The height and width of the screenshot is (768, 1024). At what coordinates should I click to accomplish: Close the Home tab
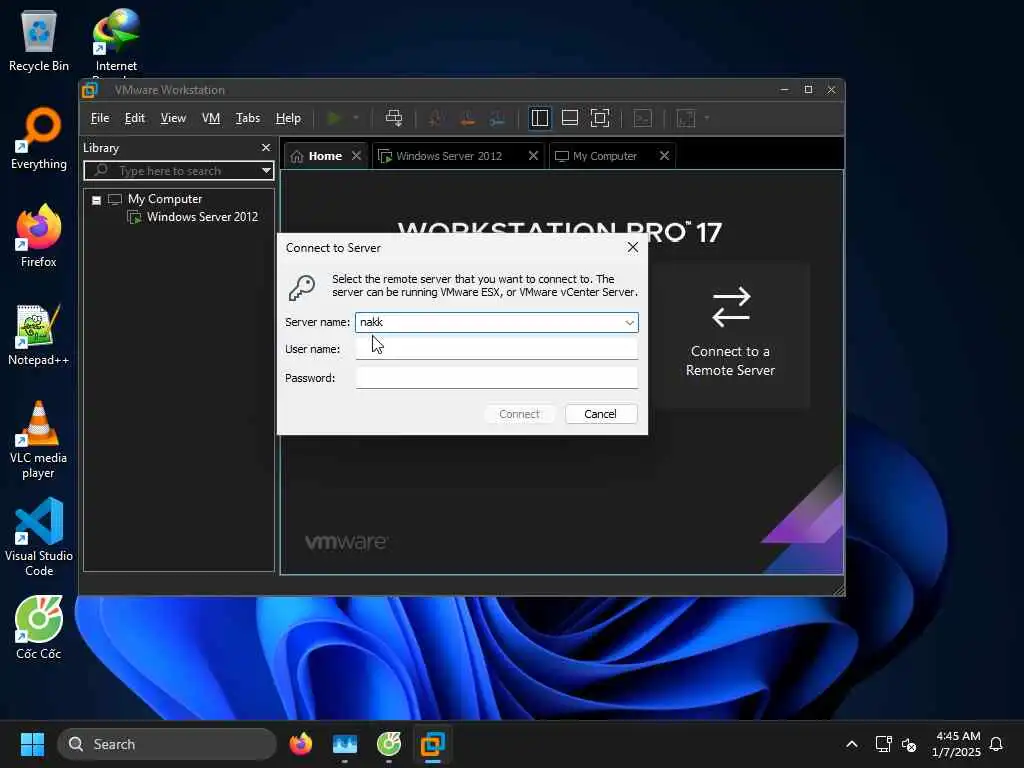pos(356,155)
